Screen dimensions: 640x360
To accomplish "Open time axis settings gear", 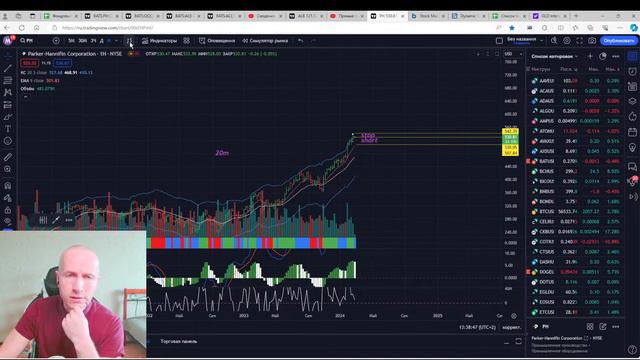I will click(514, 316).
